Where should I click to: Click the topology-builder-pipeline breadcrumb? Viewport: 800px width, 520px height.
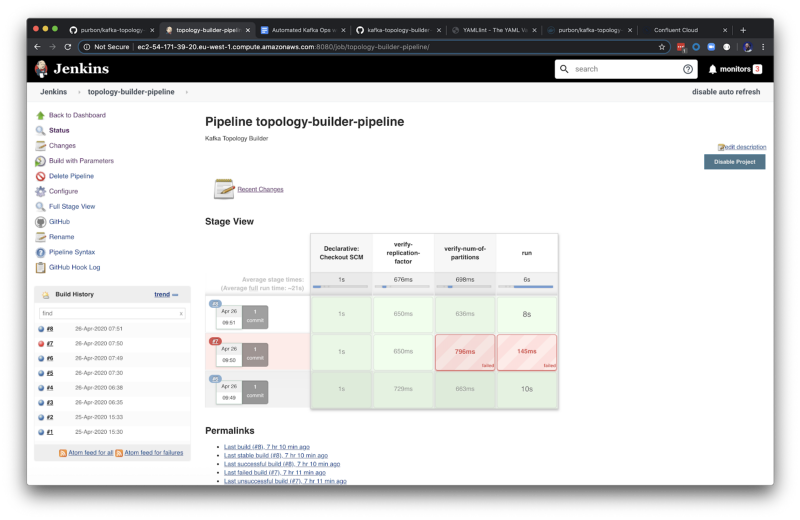[131, 92]
